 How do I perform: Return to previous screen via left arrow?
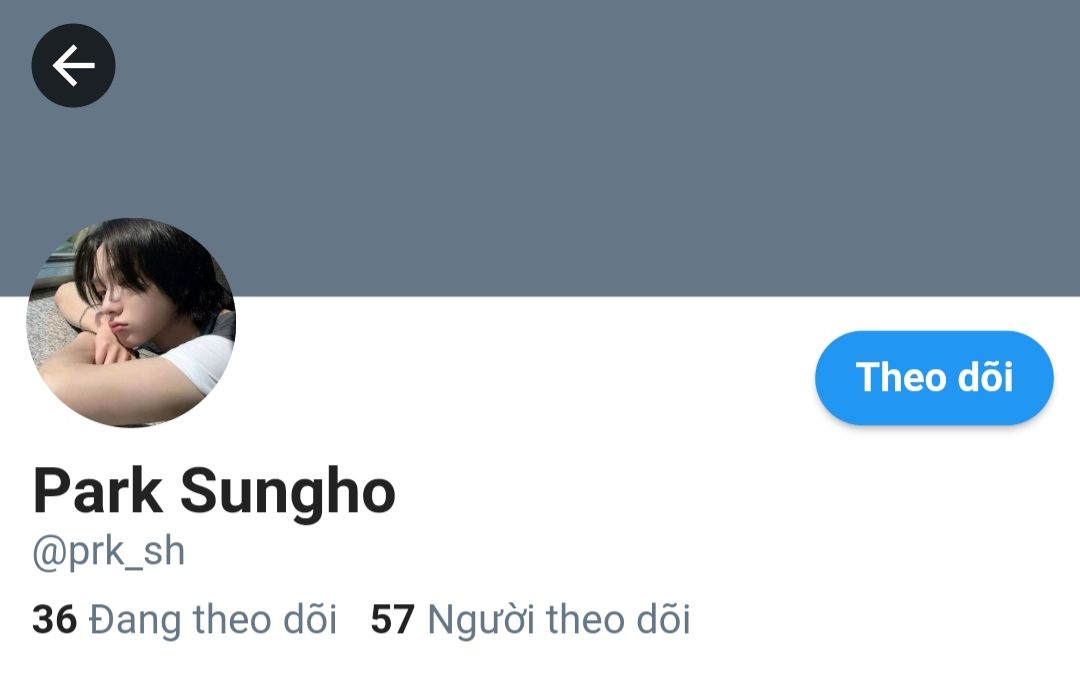73,65
